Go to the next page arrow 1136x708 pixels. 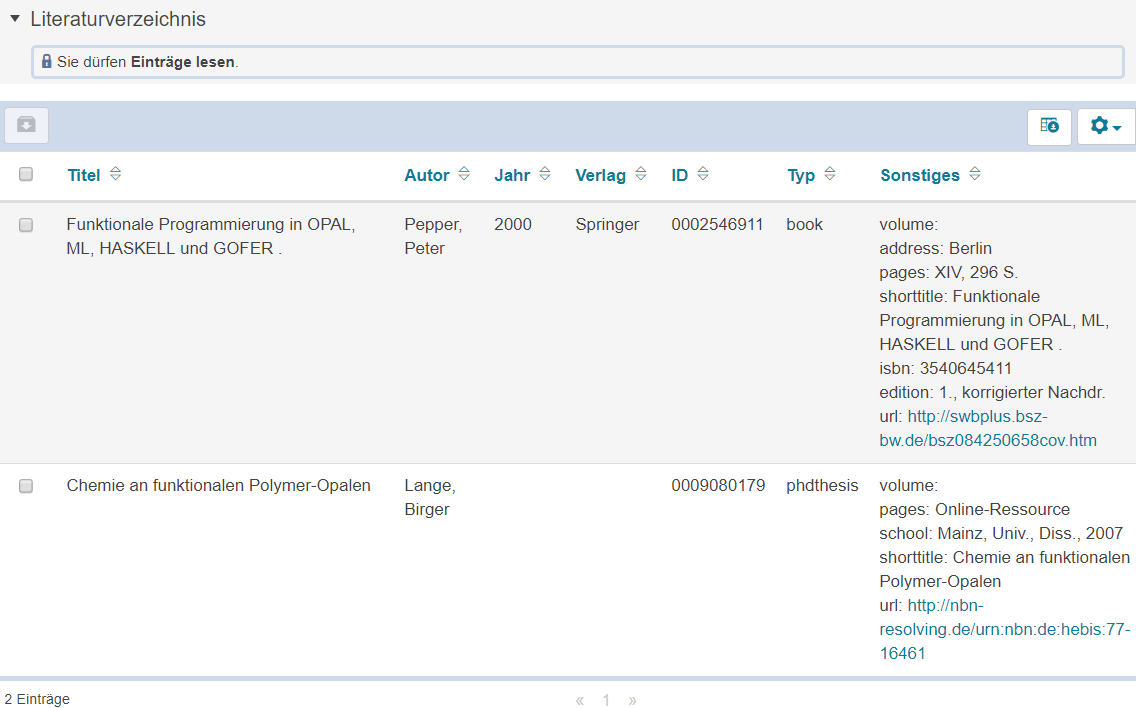pos(632,700)
